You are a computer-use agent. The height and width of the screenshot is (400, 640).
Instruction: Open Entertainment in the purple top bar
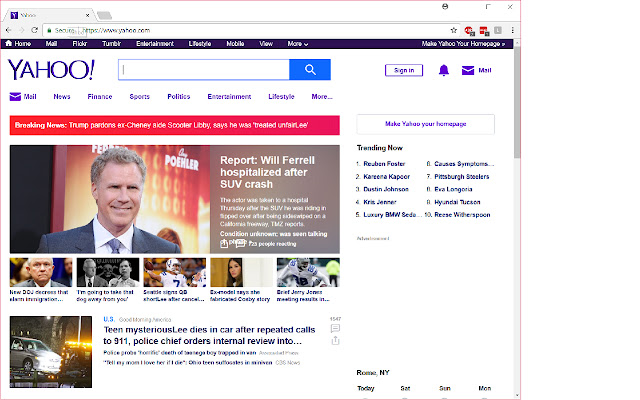click(x=155, y=44)
